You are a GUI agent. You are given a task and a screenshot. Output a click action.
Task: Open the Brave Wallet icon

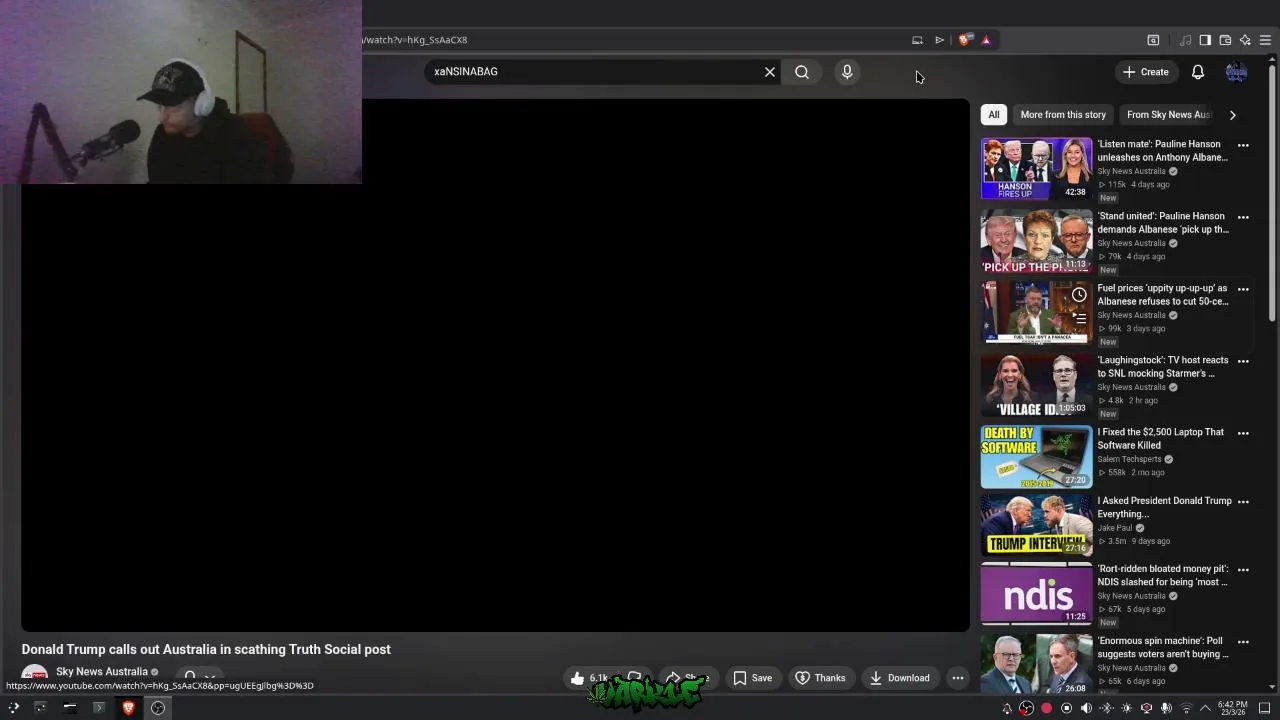pos(1225,40)
